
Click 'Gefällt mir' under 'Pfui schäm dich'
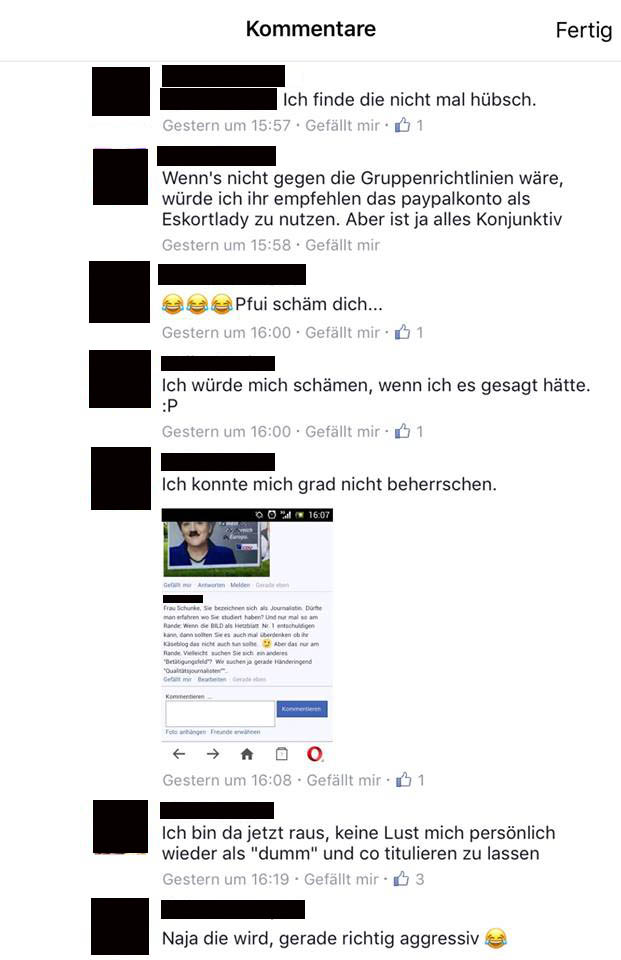tap(342, 332)
